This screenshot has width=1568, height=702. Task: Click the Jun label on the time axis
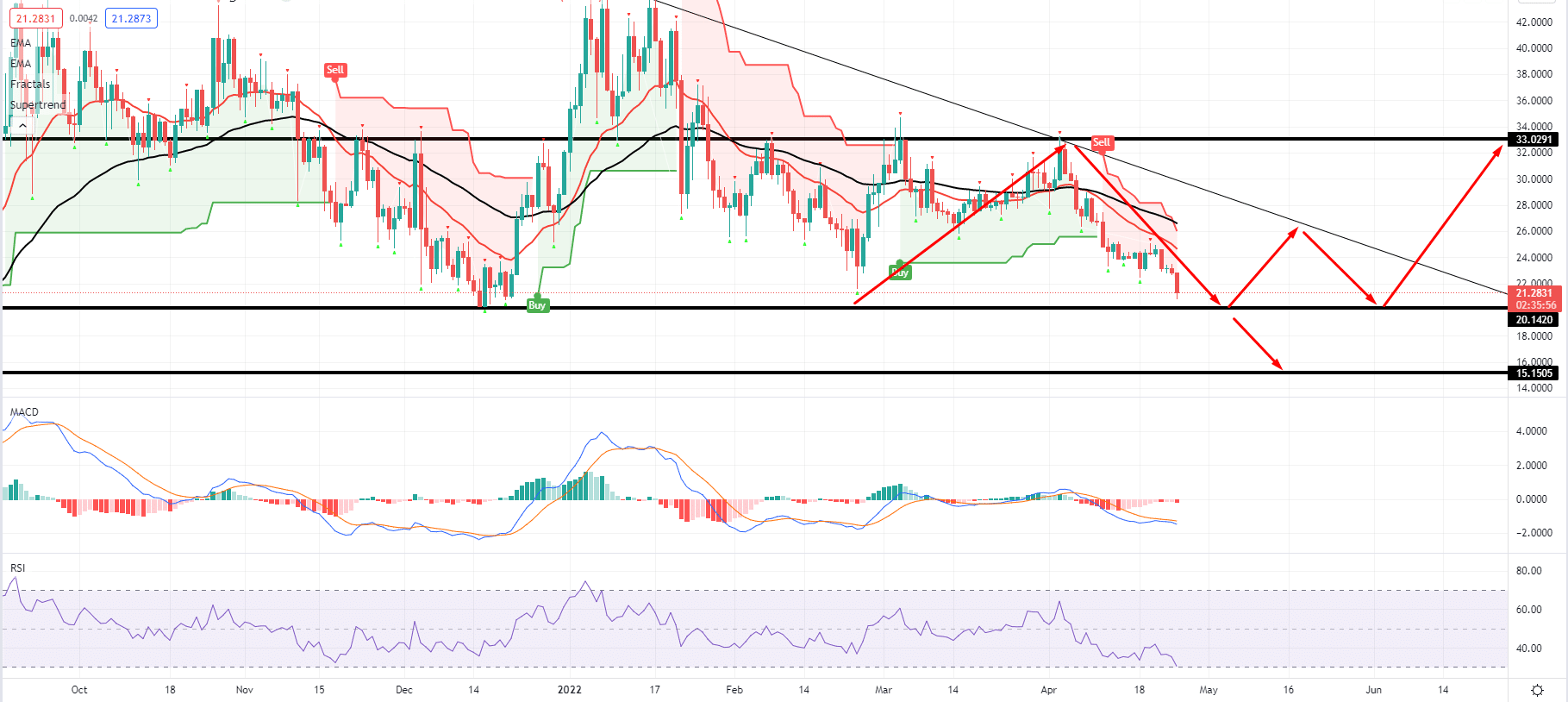(x=1374, y=690)
